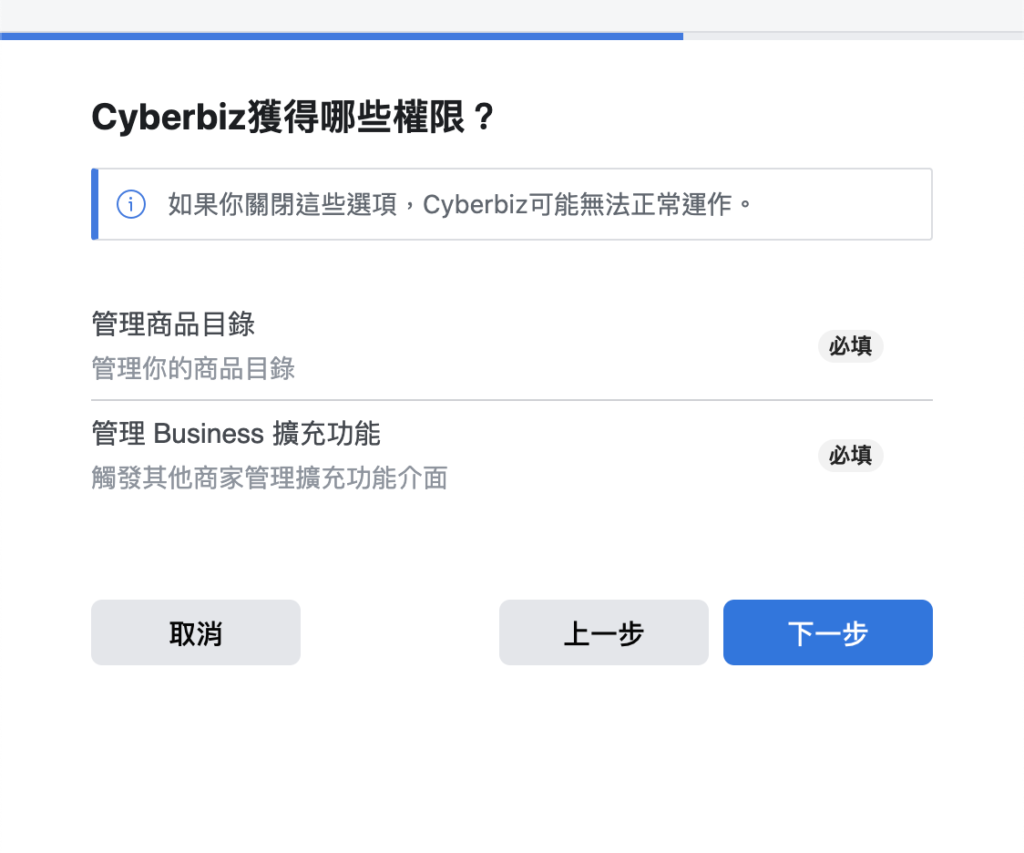This screenshot has height=853, width=1024.
Task: Click the gray strip above the progress bar
Action: [x=511, y=14]
